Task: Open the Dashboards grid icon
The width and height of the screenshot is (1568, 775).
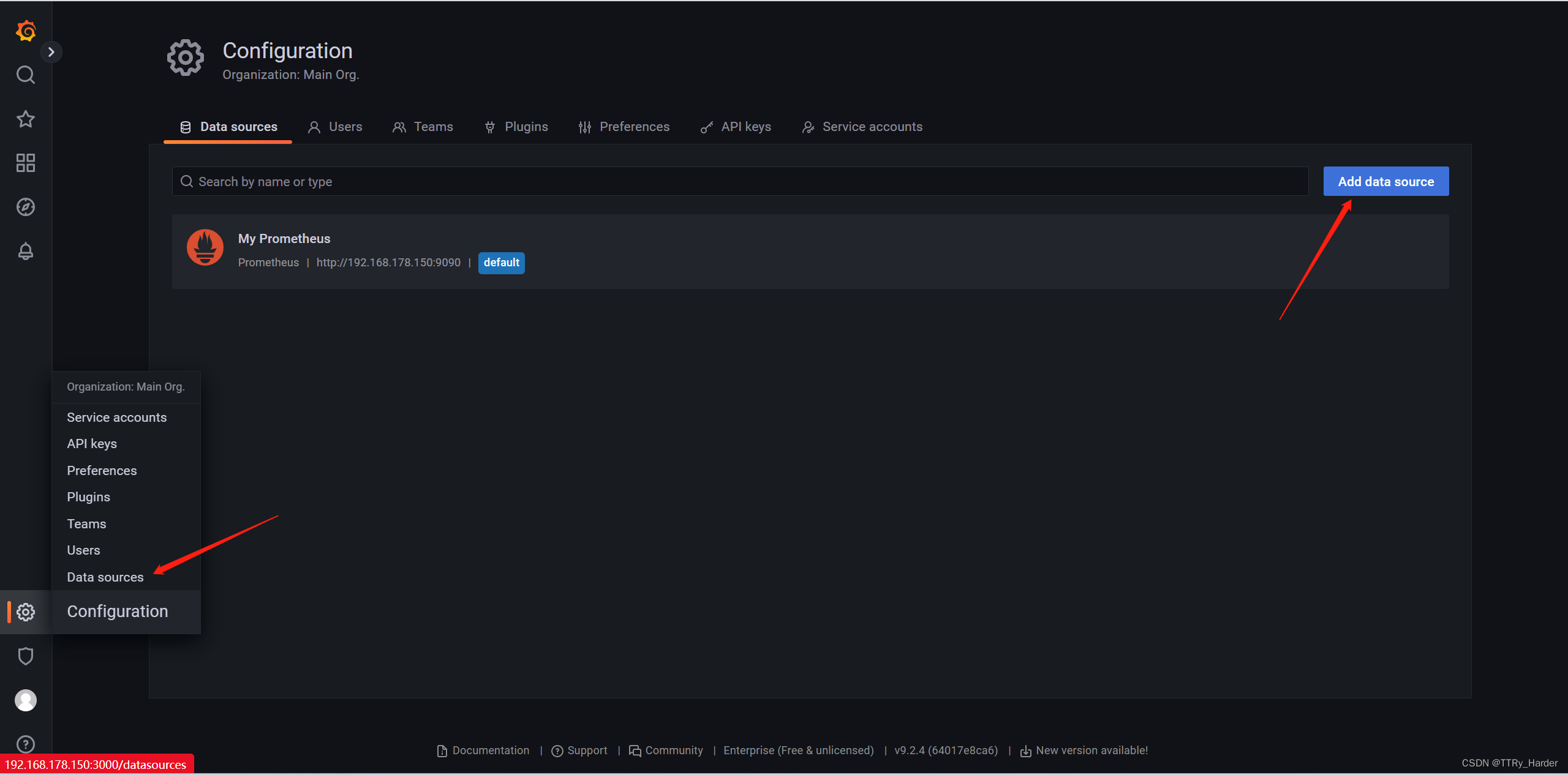Action: tap(26, 163)
